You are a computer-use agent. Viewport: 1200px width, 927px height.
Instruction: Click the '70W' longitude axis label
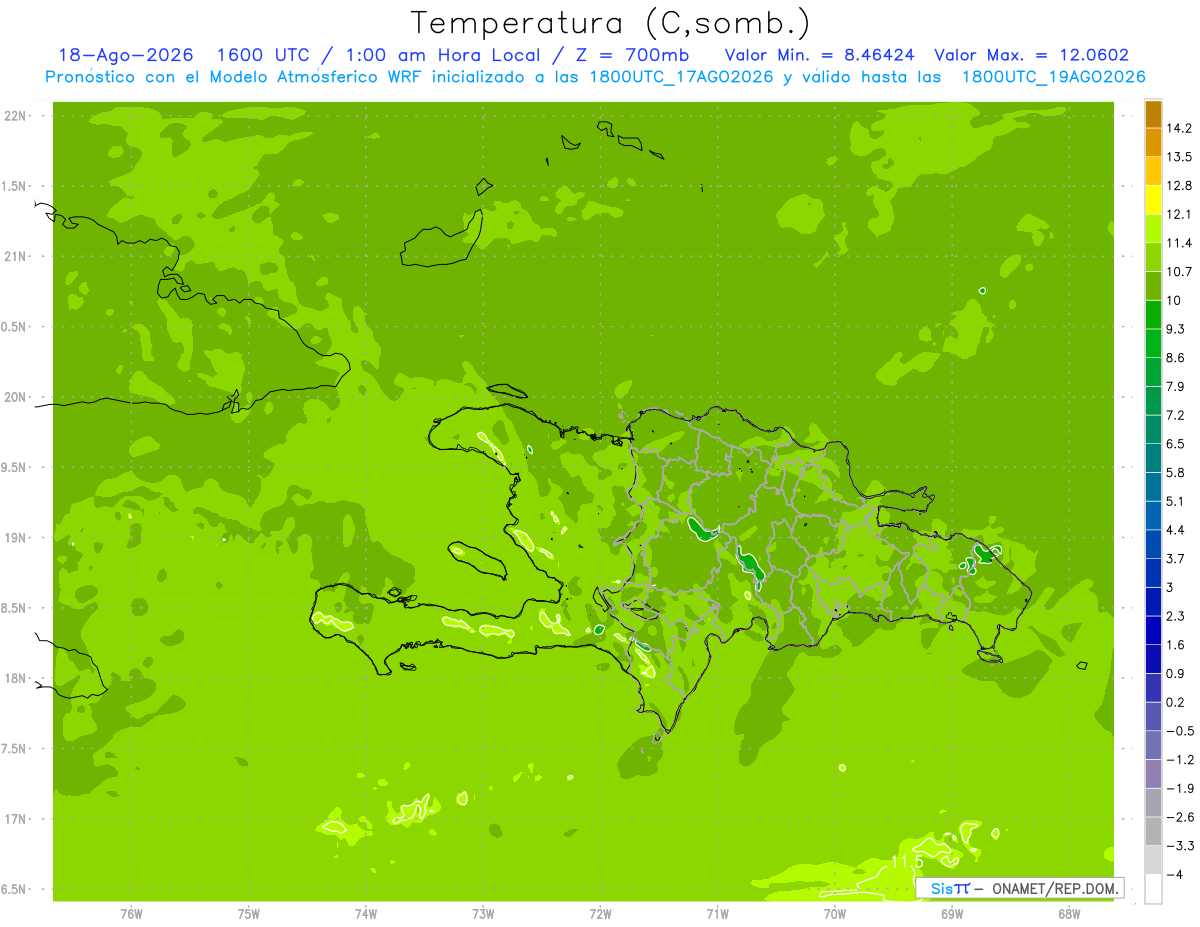coord(835,913)
